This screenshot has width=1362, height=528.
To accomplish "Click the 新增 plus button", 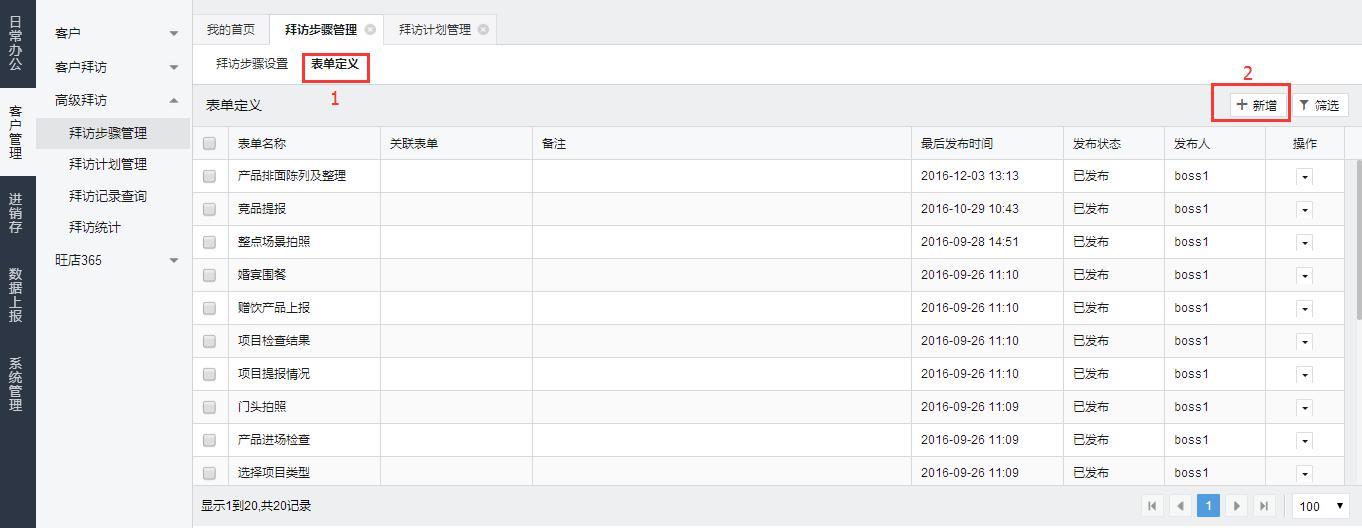I will (x=1256, y=105).
